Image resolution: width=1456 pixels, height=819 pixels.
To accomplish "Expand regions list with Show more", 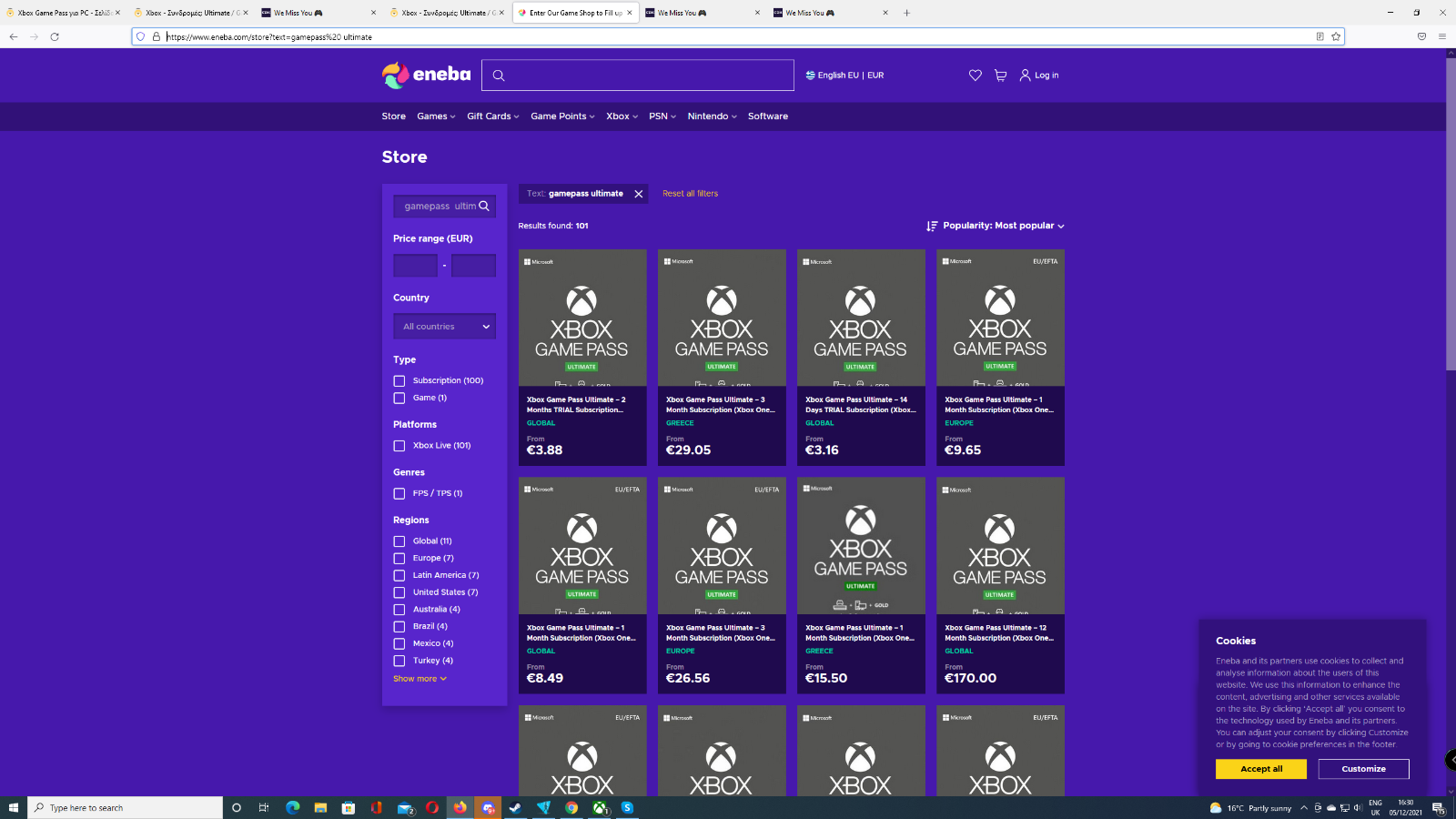I will (x=420, y=679).
